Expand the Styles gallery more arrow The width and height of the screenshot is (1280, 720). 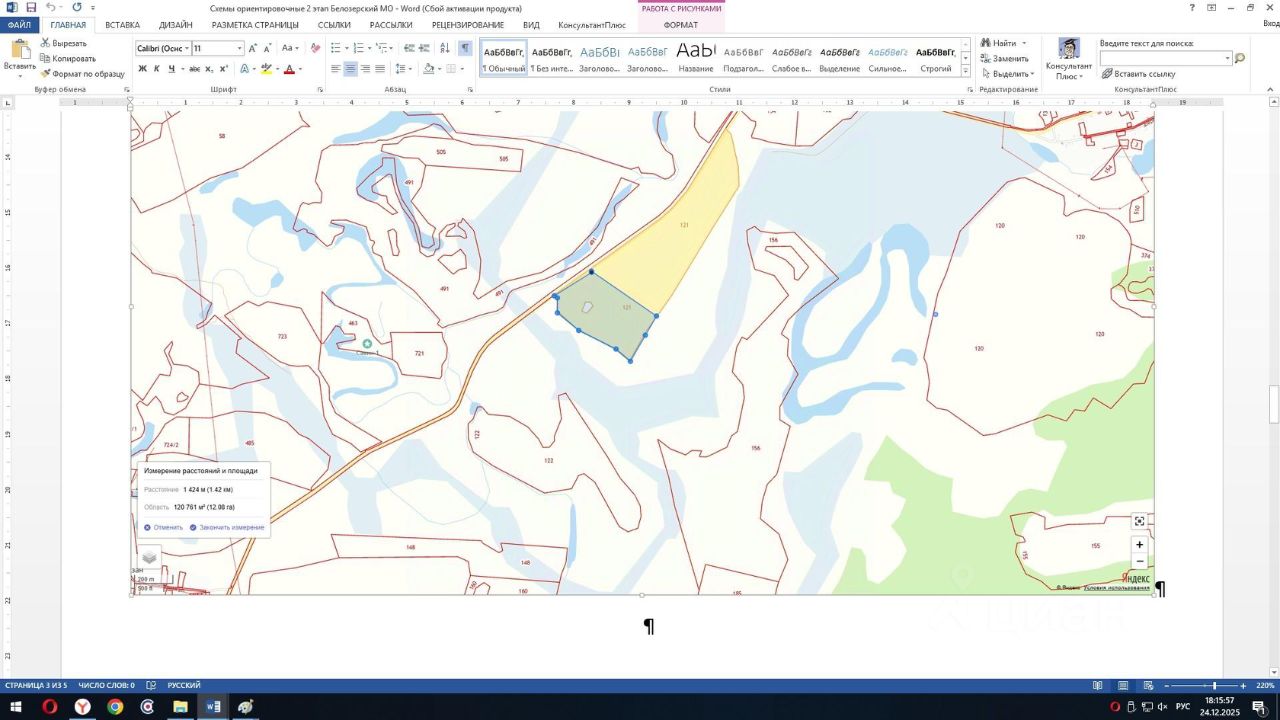[x=965, y=72]
